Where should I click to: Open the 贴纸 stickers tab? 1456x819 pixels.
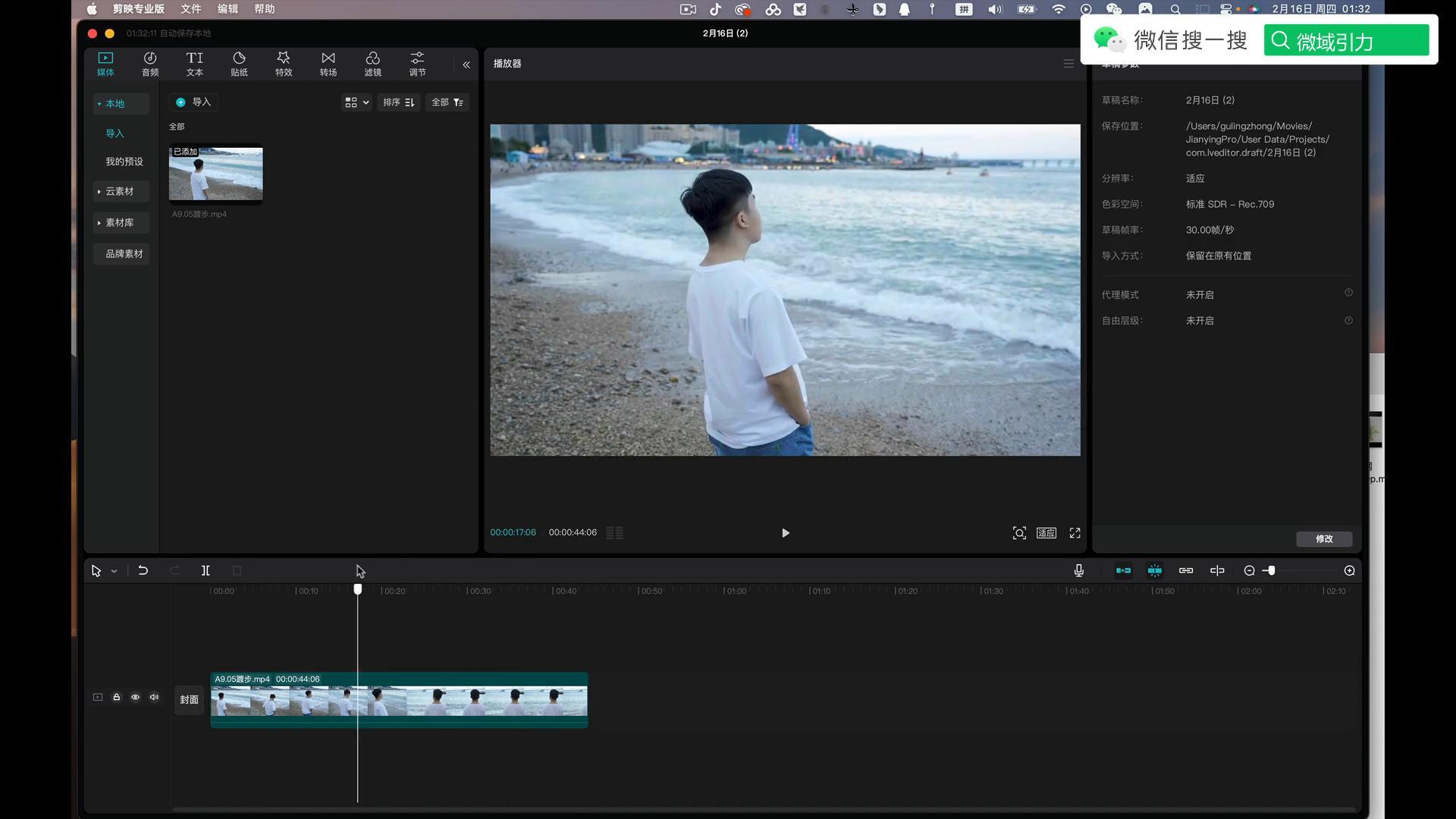point(239,64)
